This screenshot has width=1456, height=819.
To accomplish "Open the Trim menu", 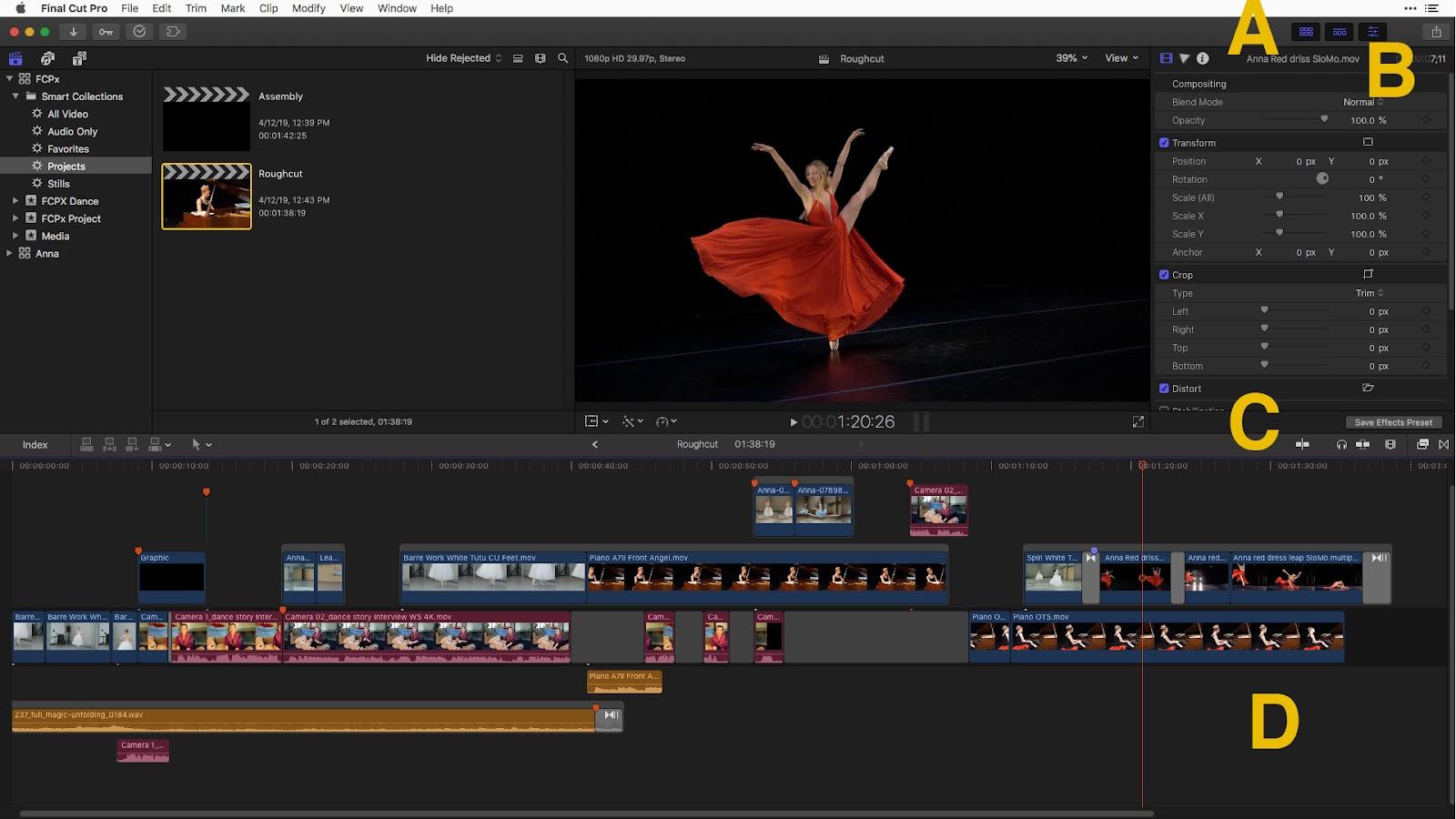I will tap(196, 8).
